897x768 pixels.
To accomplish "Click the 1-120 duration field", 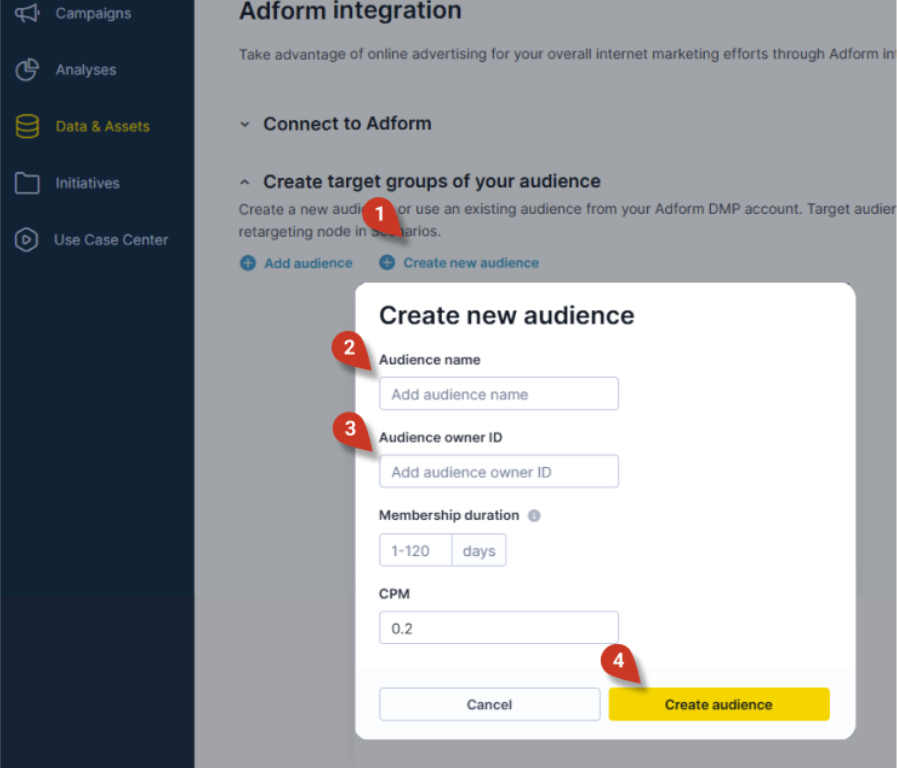I will click(x=415, y=550).
